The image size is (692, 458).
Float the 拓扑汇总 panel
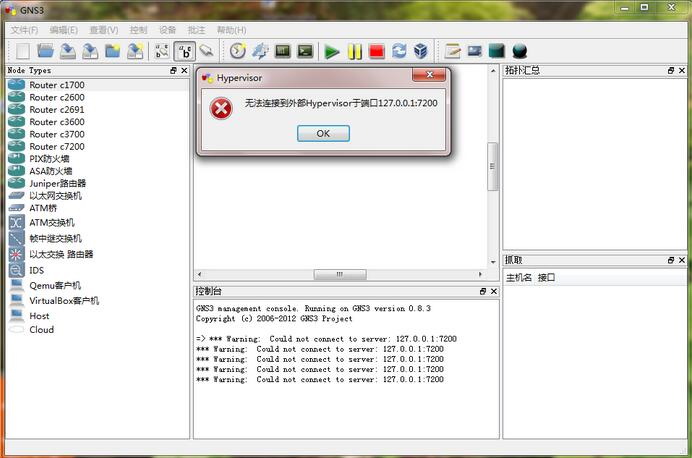[x=671, y=71]
